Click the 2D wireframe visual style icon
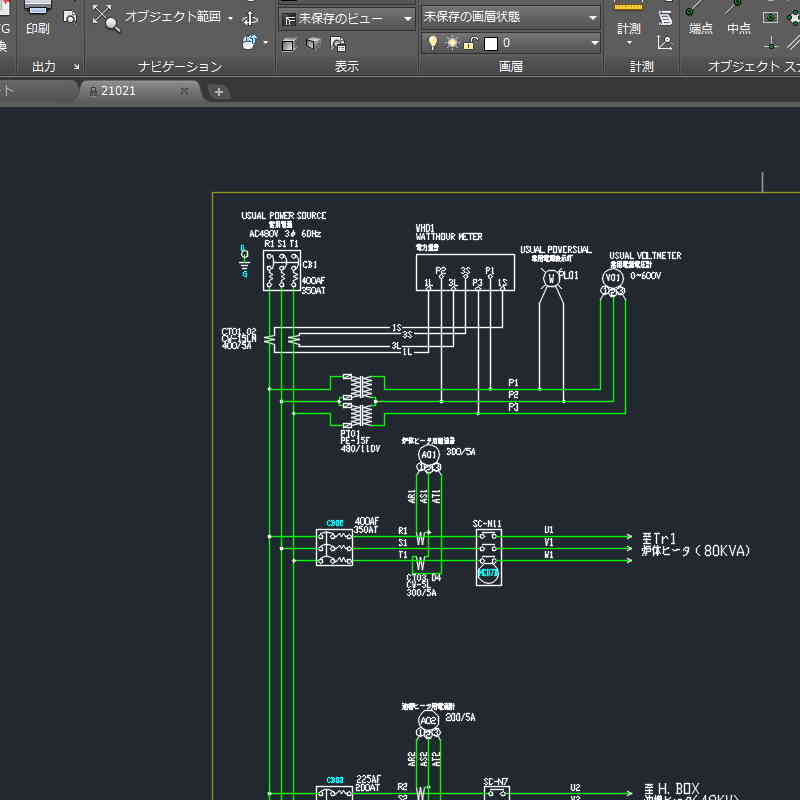This screenshot has height=800, width=800. point(288,45)
